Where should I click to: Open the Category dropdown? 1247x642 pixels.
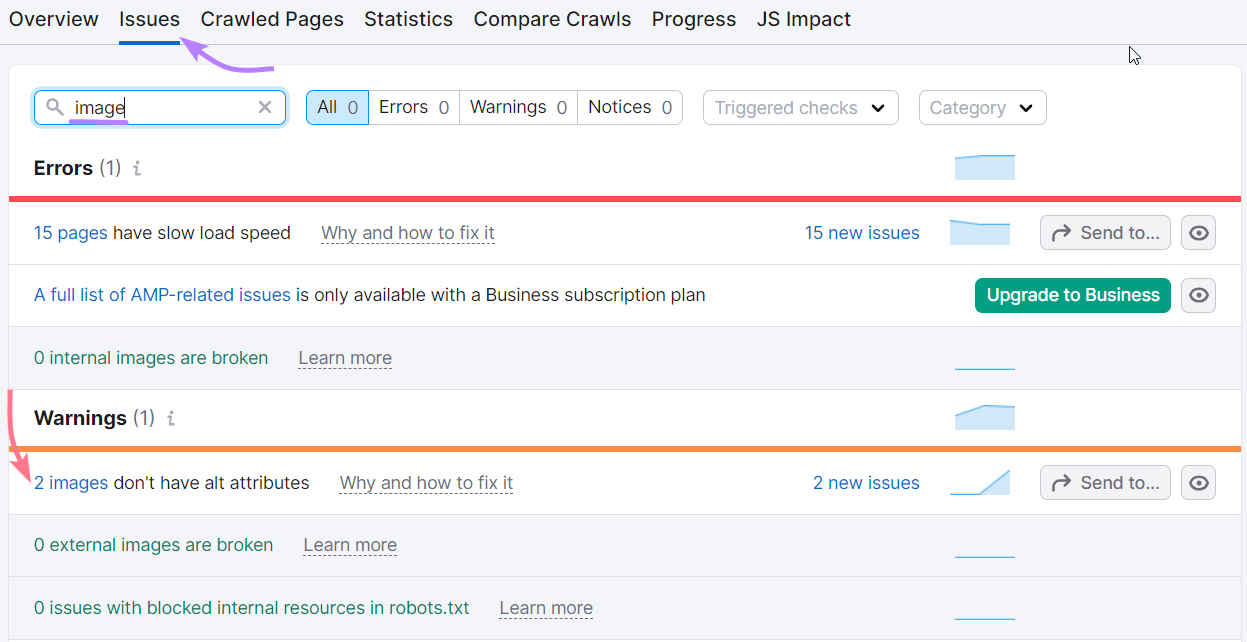coord(982,107)
